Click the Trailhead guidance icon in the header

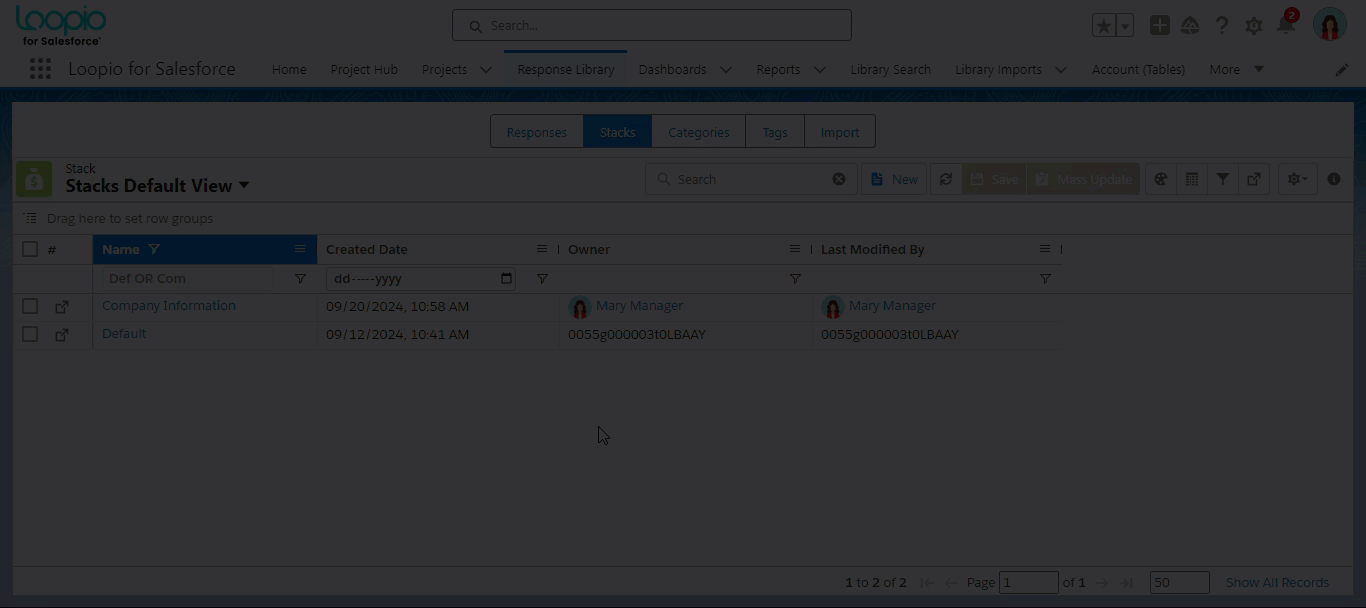tap(1190, 26)
